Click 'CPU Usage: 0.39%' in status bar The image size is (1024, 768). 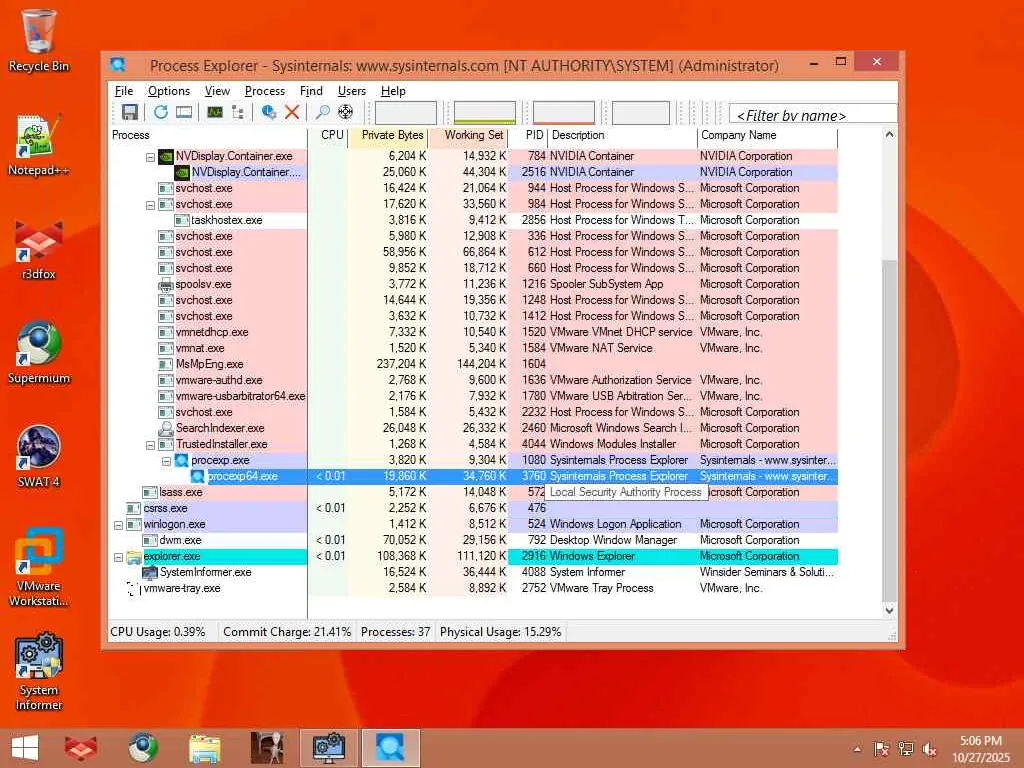pos(158,632)
